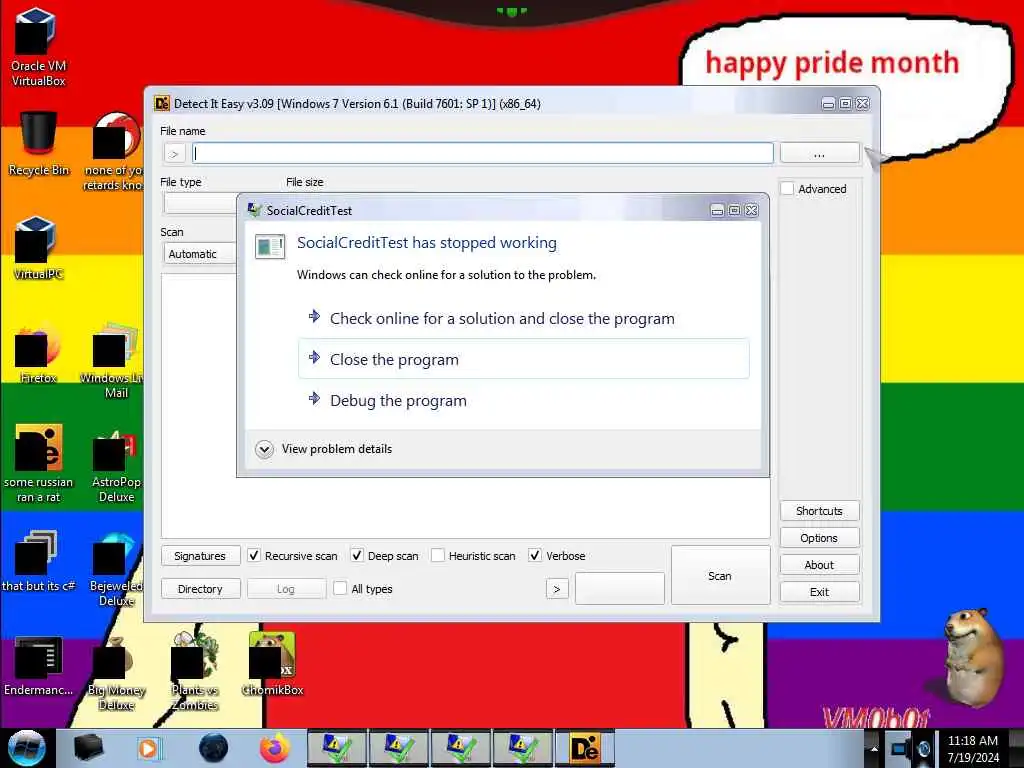Open ChomikBox desktop shortcut
The height and width of the screenshot is (768, 1024).
(272, 664)
